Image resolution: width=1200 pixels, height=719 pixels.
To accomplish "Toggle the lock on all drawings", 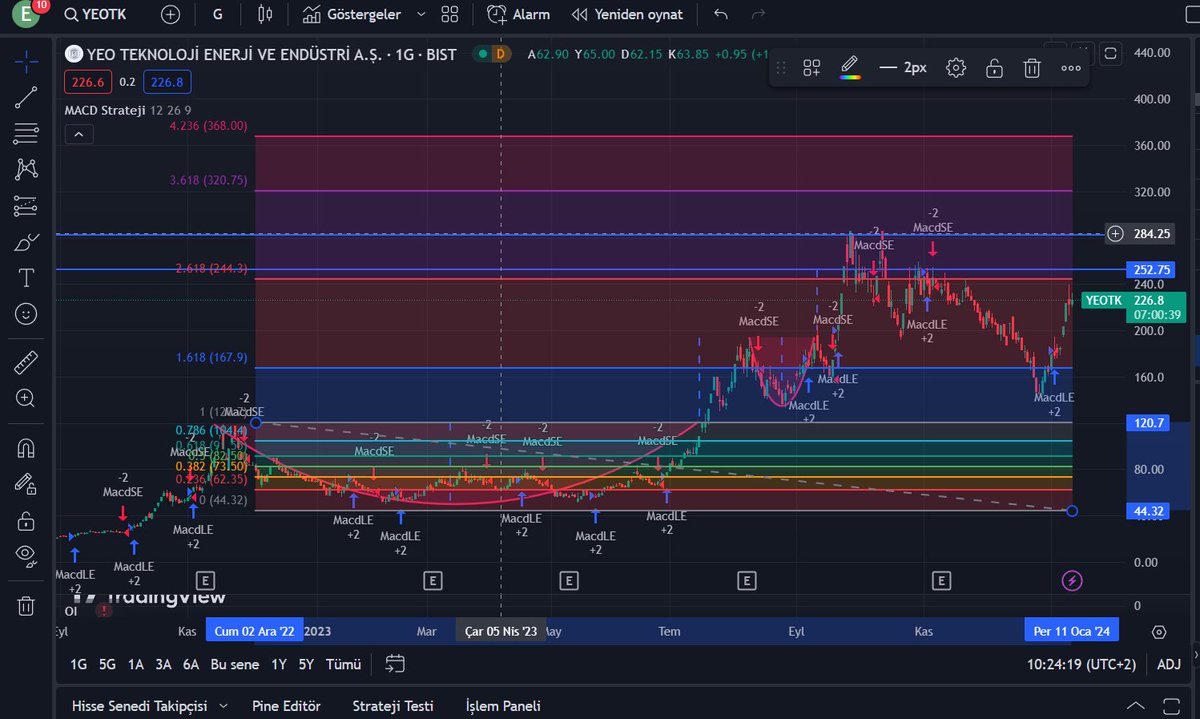I will [x=26, y=520].
